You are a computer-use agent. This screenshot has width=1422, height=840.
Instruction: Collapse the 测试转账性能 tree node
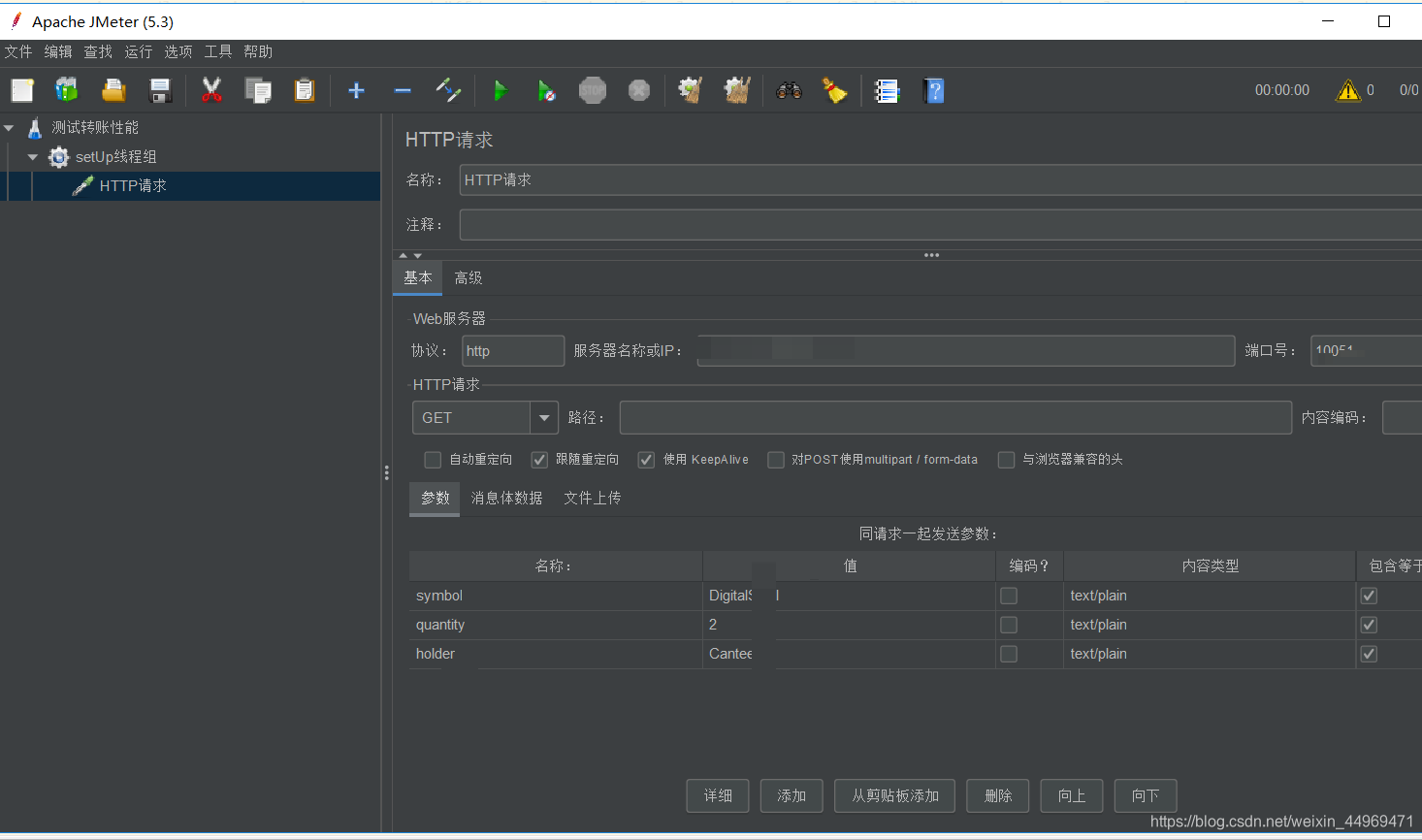click(x=9, y=127)
